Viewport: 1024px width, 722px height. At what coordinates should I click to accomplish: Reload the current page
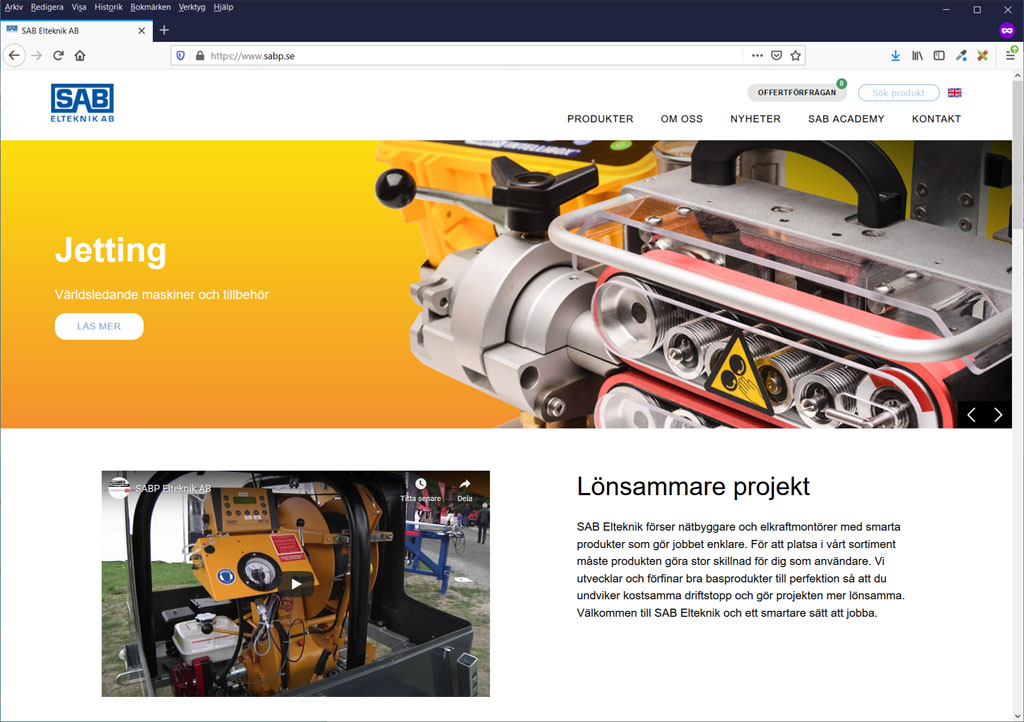pyautogui.click(x=59, y=56)
